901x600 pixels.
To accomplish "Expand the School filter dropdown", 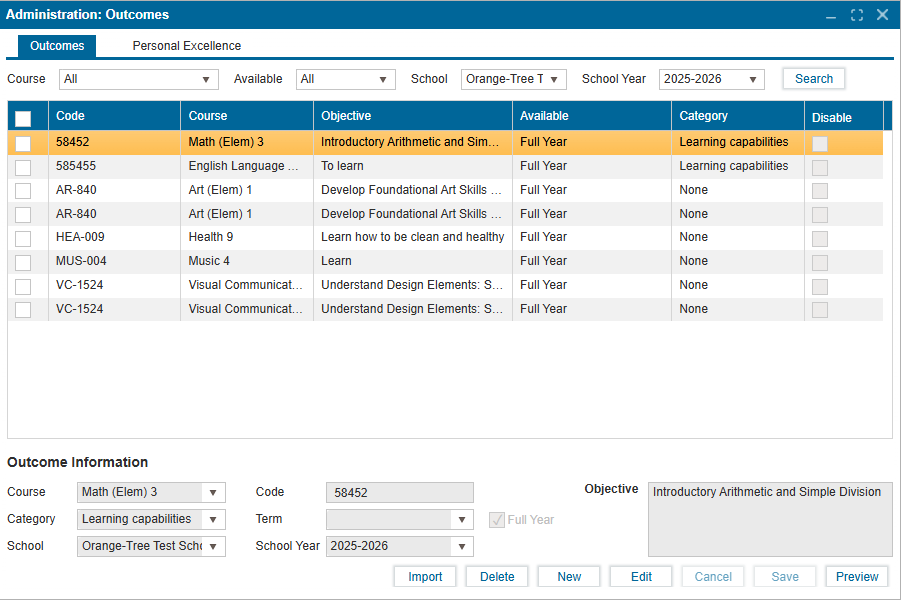I will (x=513, y=79).
